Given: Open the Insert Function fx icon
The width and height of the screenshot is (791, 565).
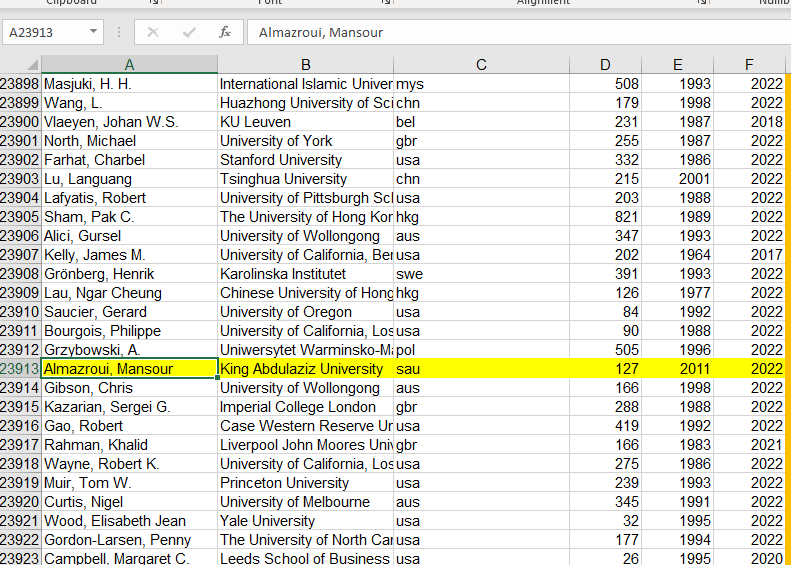Looking at the screenshot, I should tap(225, 32).
